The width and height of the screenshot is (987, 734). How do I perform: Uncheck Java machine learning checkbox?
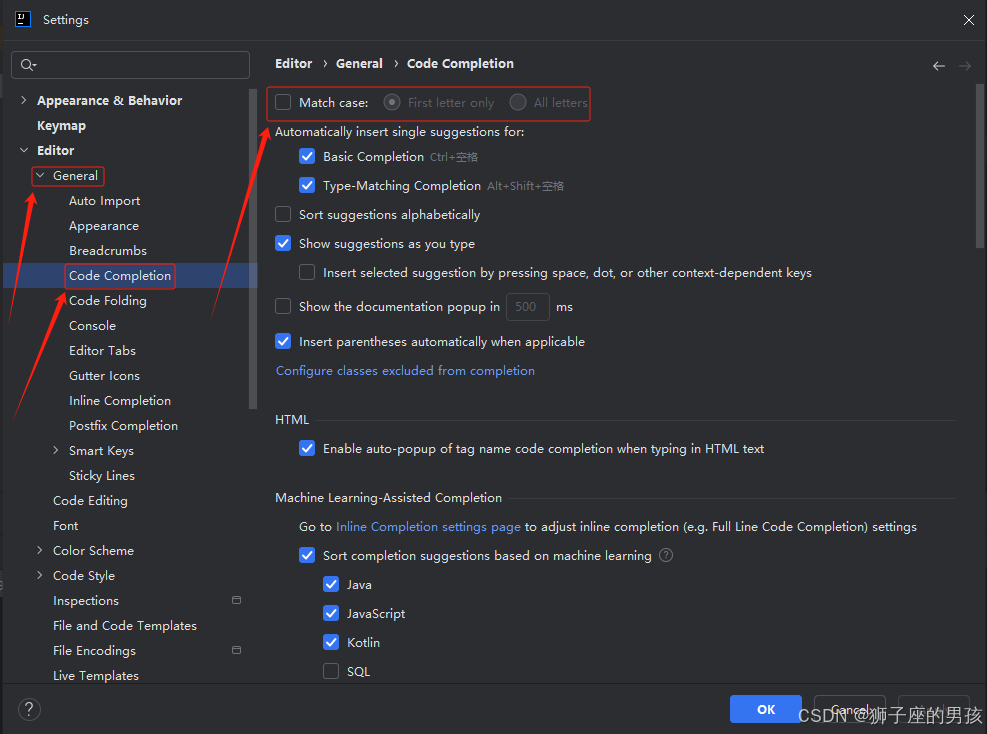pos(331,584)
